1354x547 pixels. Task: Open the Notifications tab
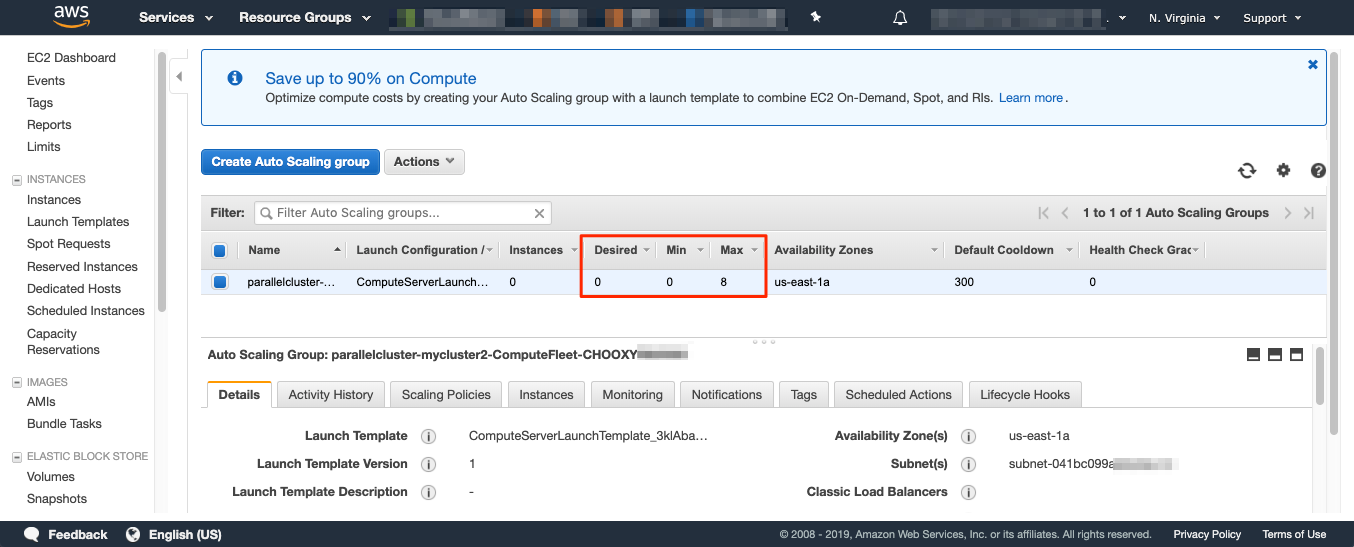[727, 395]
